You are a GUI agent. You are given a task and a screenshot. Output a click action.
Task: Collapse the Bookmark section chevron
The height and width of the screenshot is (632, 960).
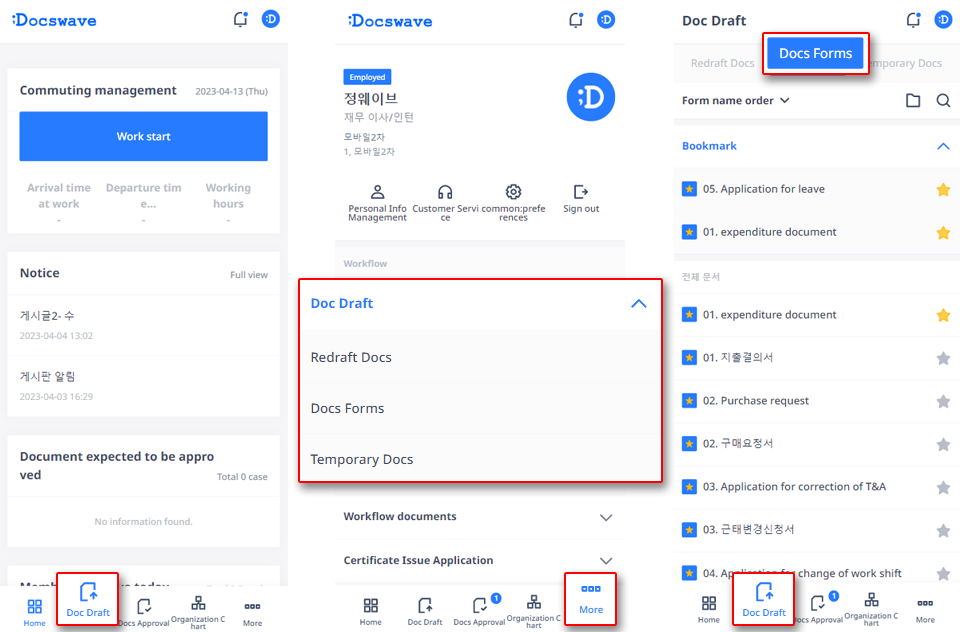pos(942,146)
